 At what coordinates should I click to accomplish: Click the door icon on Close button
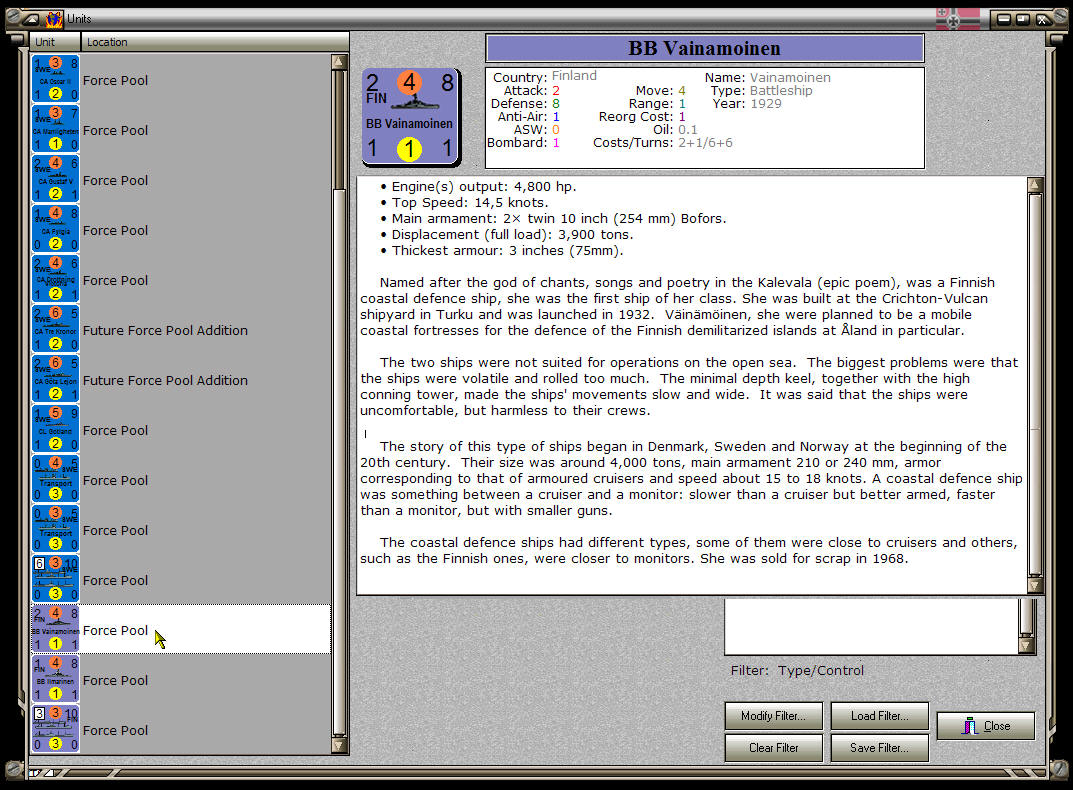pos(970,726)
